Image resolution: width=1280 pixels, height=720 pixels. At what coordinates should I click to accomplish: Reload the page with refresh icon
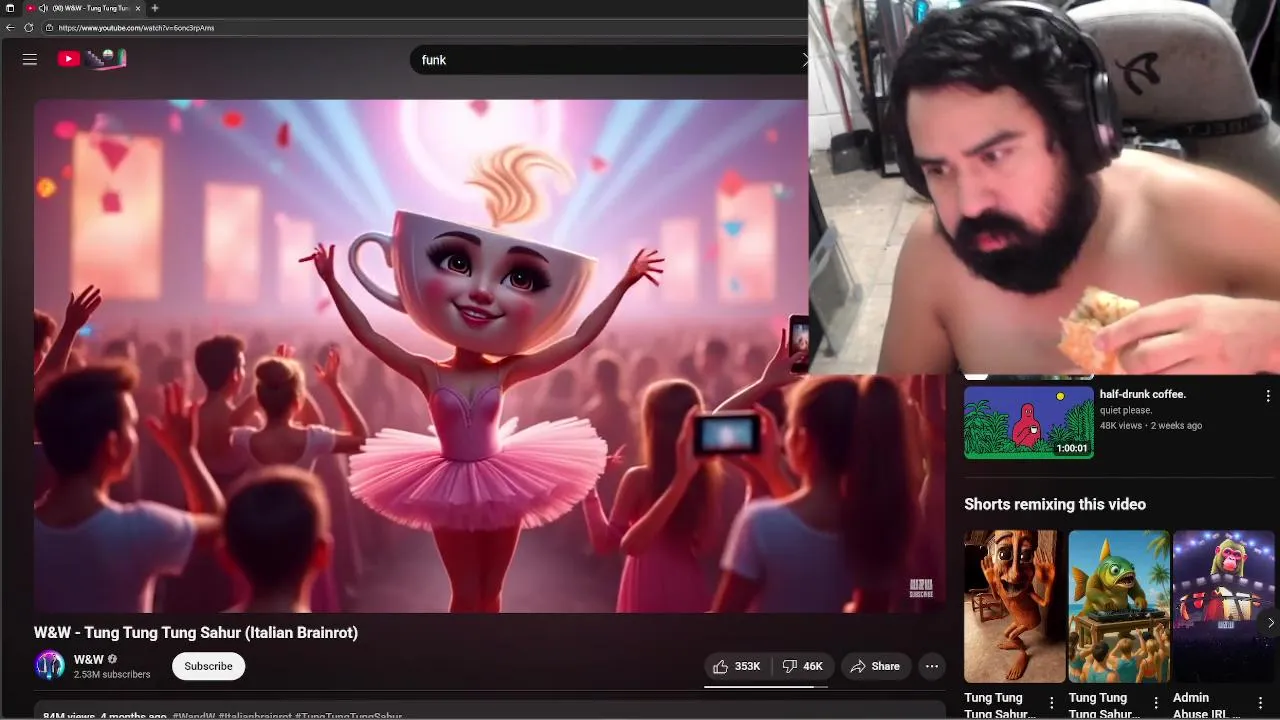[29, 28]
